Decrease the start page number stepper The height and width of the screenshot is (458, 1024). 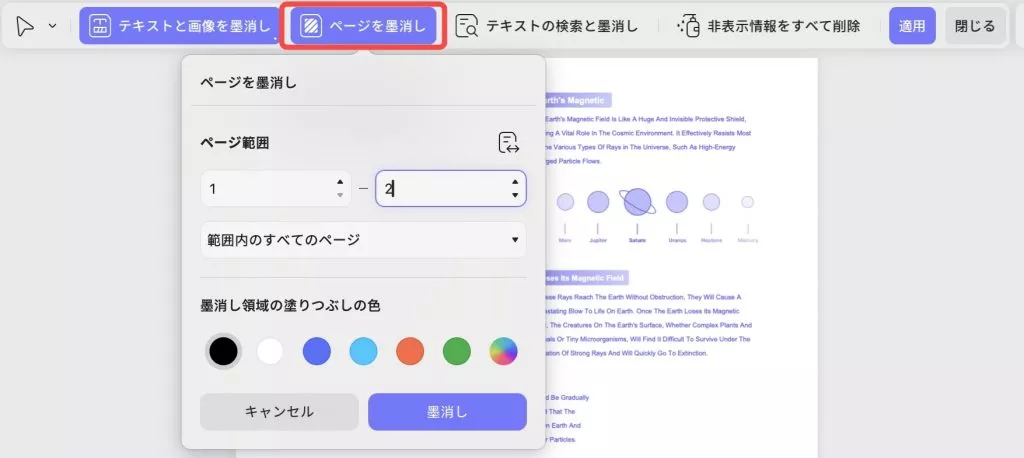pyautogui.click(x=340, y=195)
